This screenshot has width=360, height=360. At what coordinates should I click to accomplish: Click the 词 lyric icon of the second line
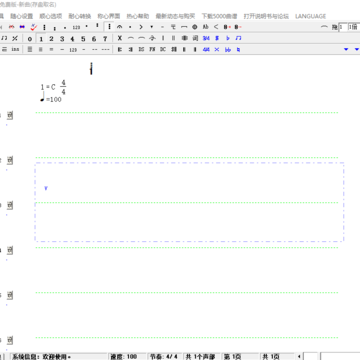(10, 160)
